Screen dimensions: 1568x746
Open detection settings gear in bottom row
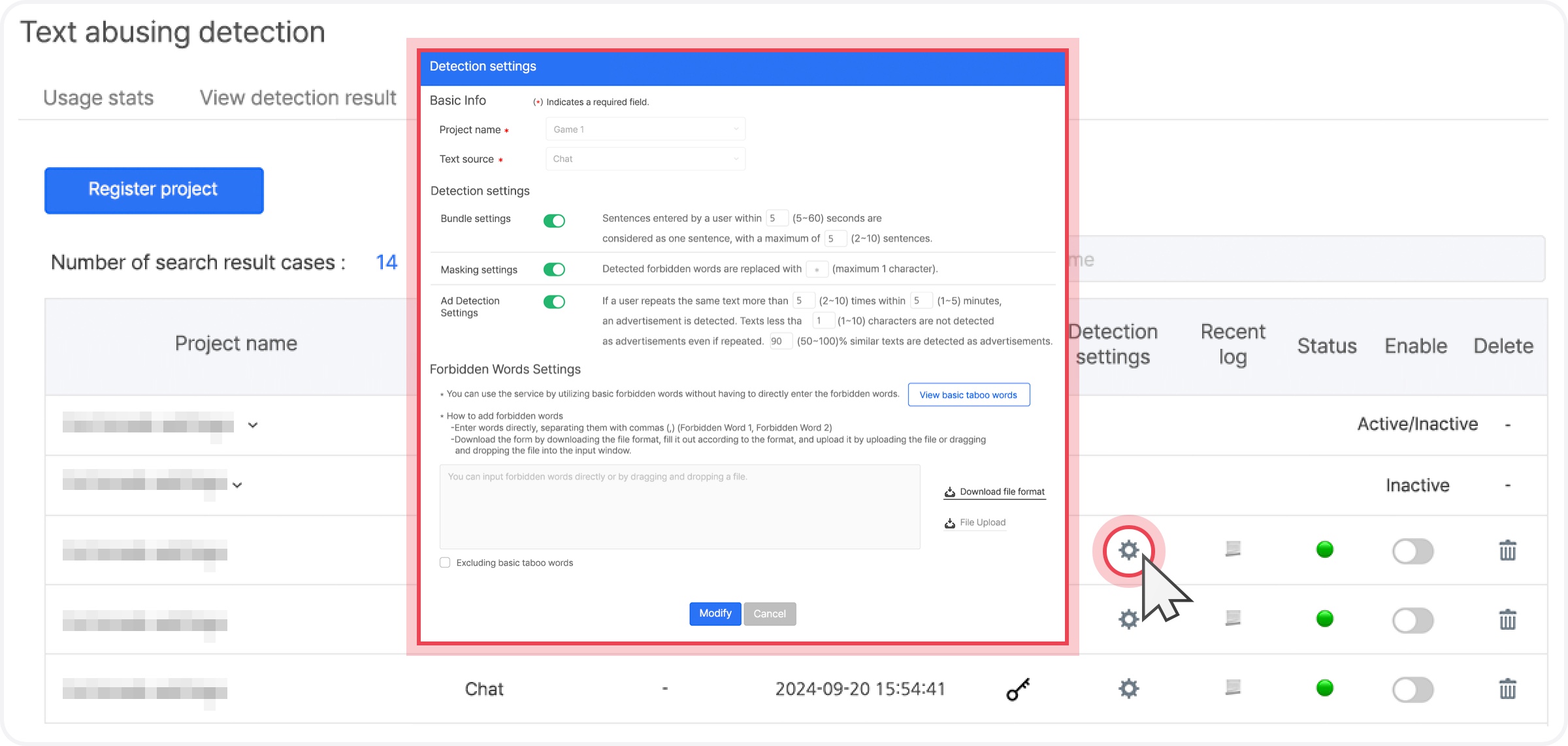click(x=1128, y=689)
